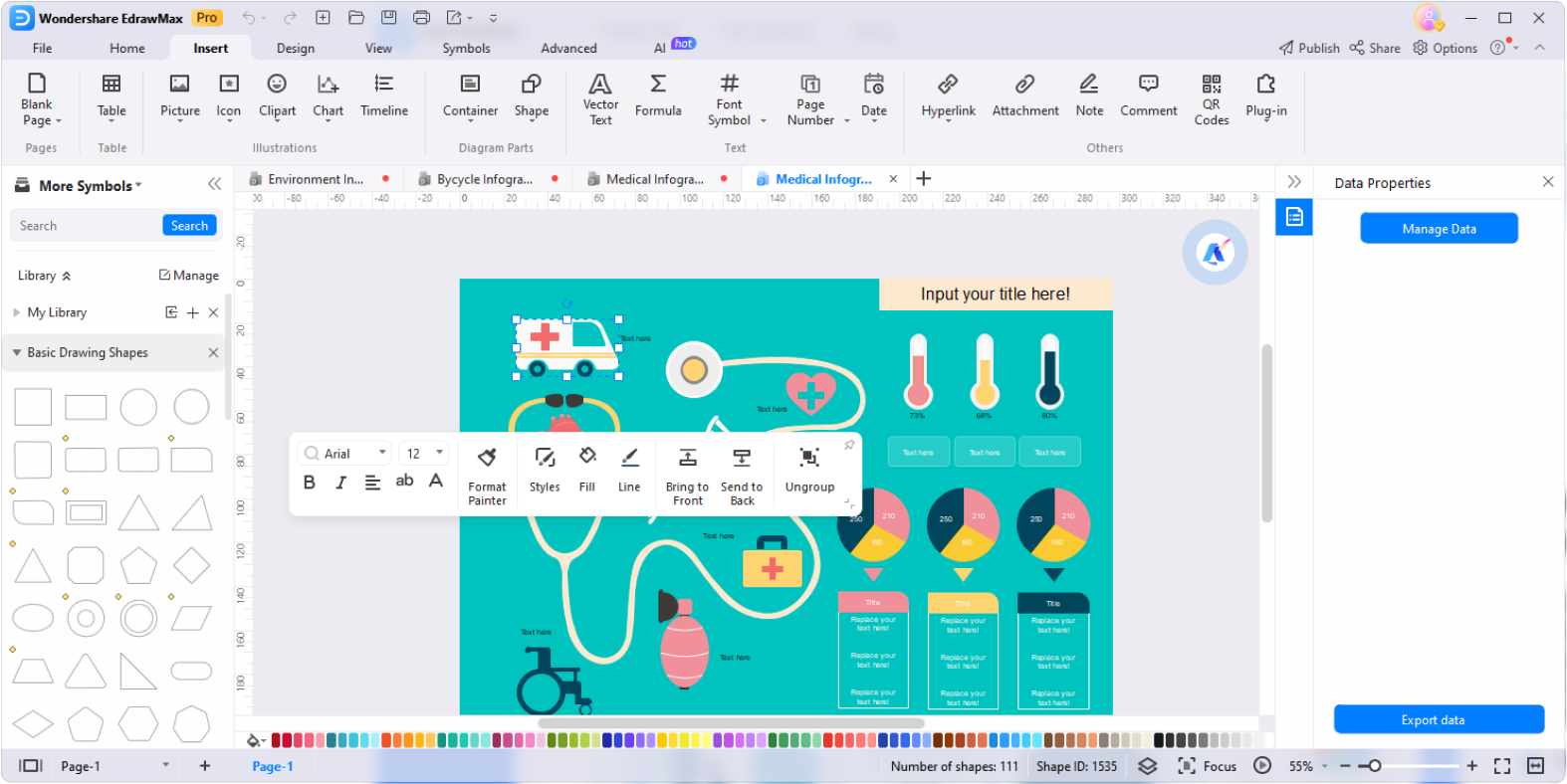The image size is (1567, 784).
Task: Collapse the More Symbols panel
Action: 214,184
